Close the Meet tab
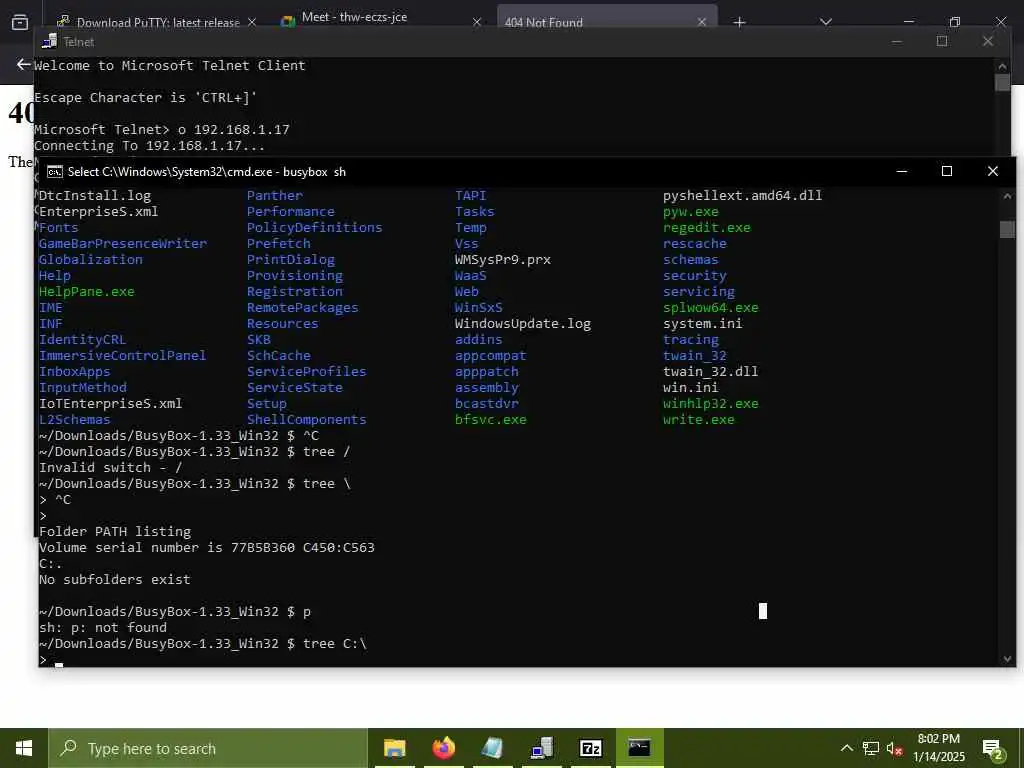This screenshot has height=768, width=1024. [477, 22]
